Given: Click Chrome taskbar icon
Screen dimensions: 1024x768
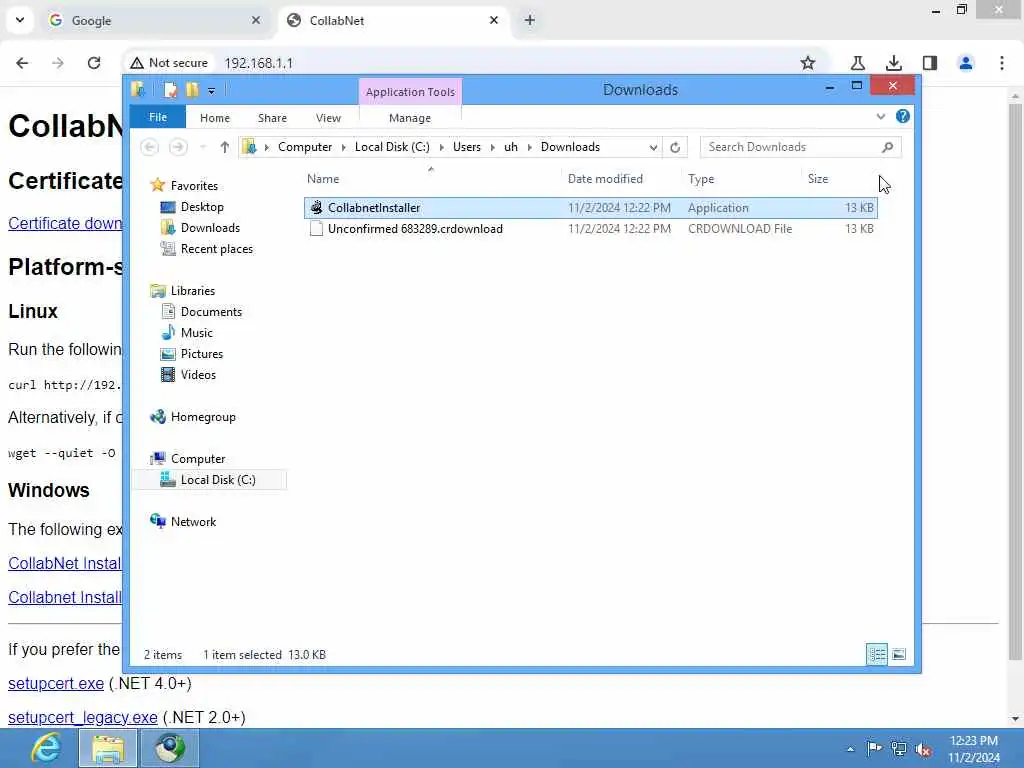Looking at the screenshot, I should 170,748.
